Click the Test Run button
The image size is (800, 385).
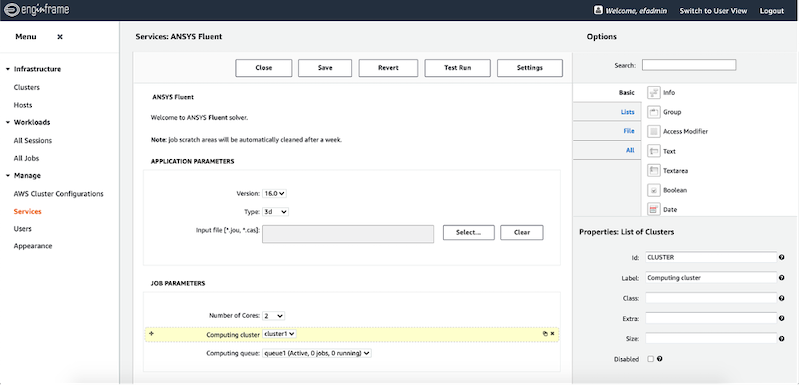coord(458,68)
